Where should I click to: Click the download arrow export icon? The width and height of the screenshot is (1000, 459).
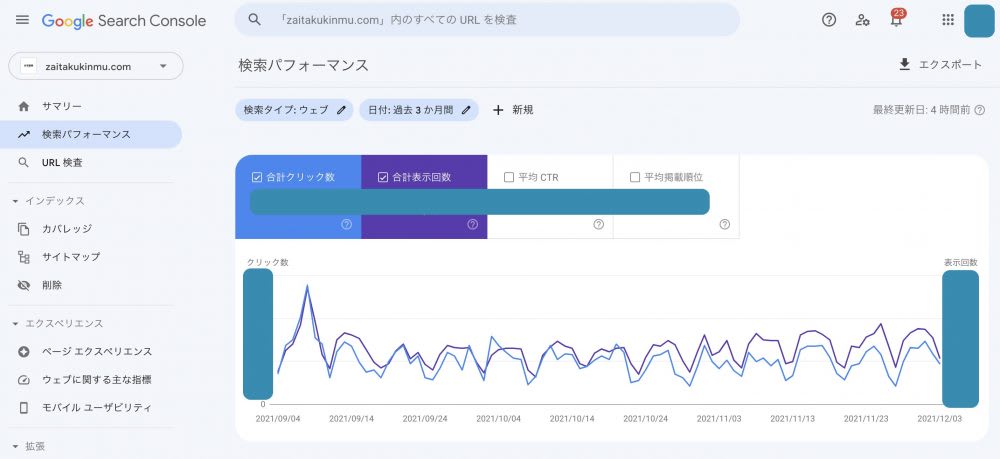(904, 64)
